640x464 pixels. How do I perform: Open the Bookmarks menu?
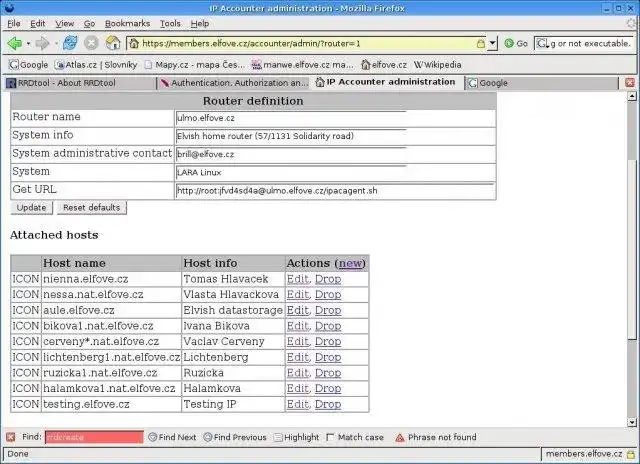(x=127, y=24)
